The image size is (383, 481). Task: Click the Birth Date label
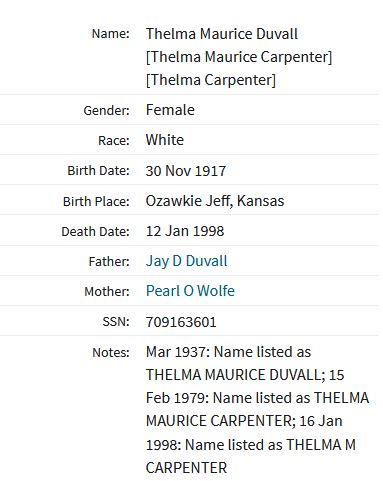pyautogui.click(x=98, y=171)
